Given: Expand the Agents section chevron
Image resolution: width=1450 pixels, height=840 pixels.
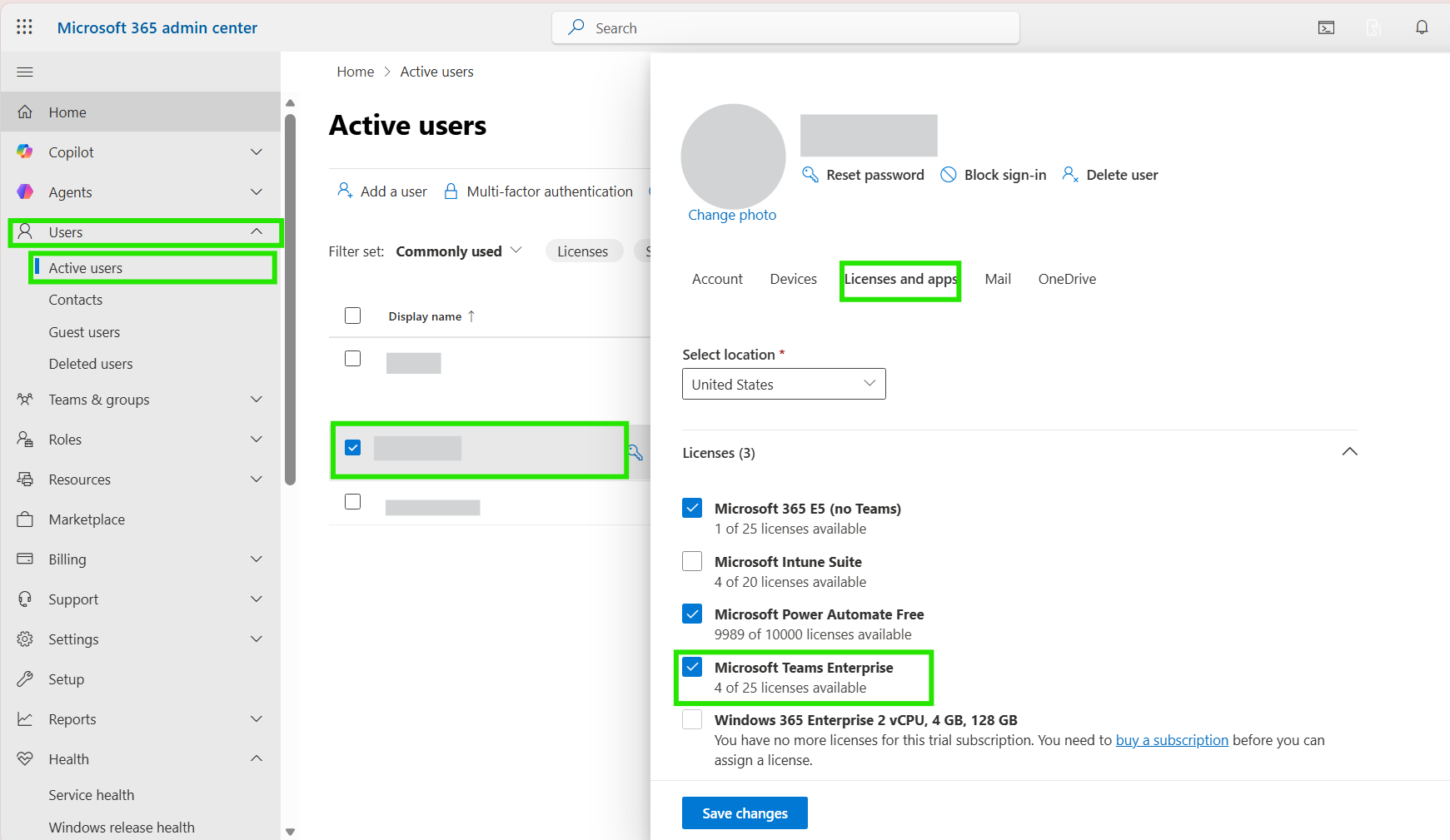Looking at the screenshot, I should pos(257,191).
